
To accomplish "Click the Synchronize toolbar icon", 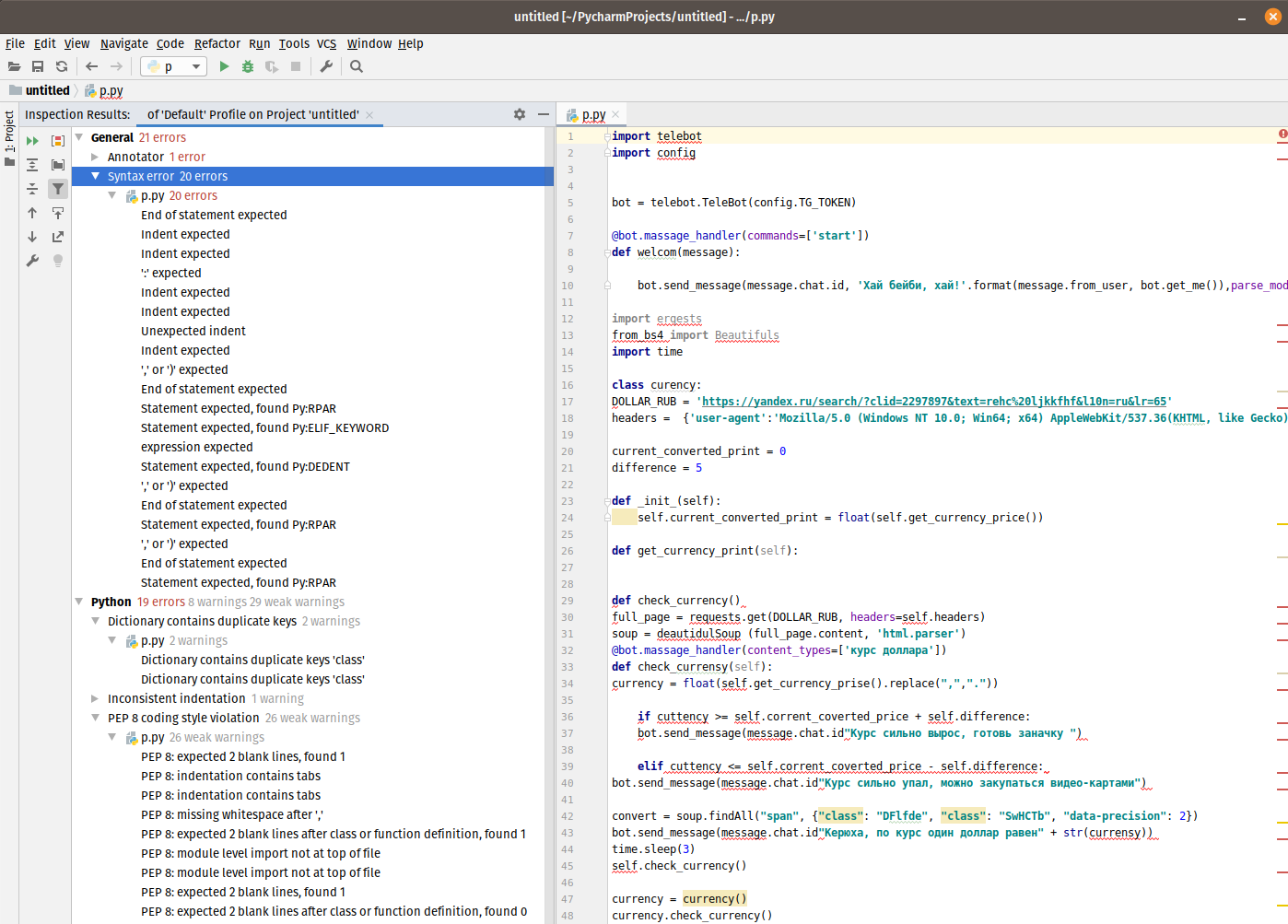I will coord(62,66).
